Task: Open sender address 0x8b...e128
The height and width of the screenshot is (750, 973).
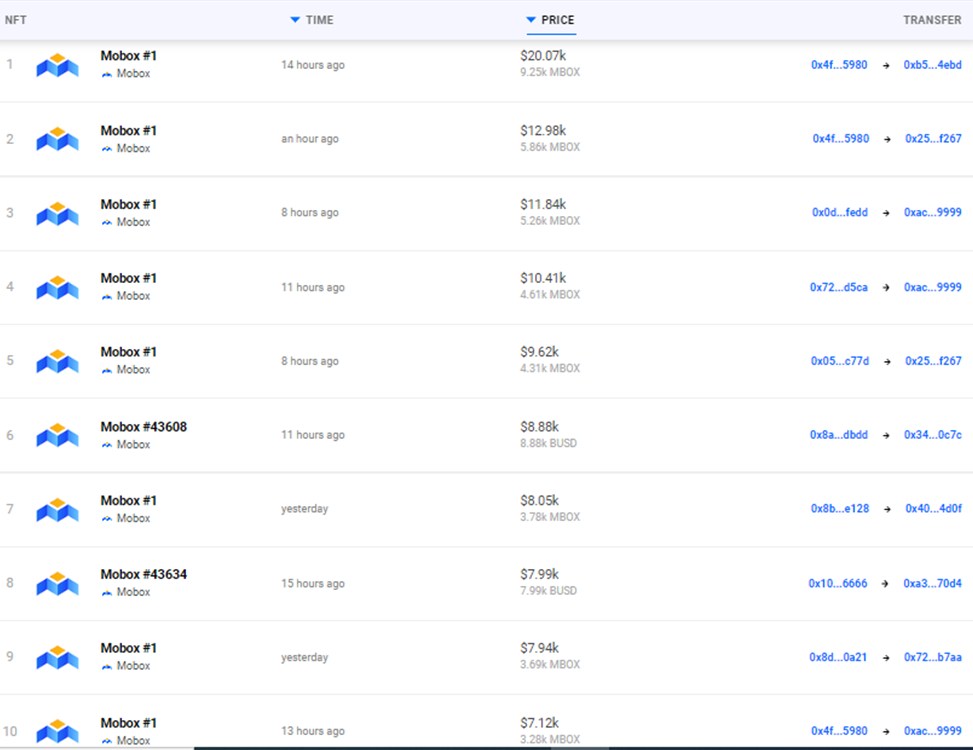Action: (840, 509)
